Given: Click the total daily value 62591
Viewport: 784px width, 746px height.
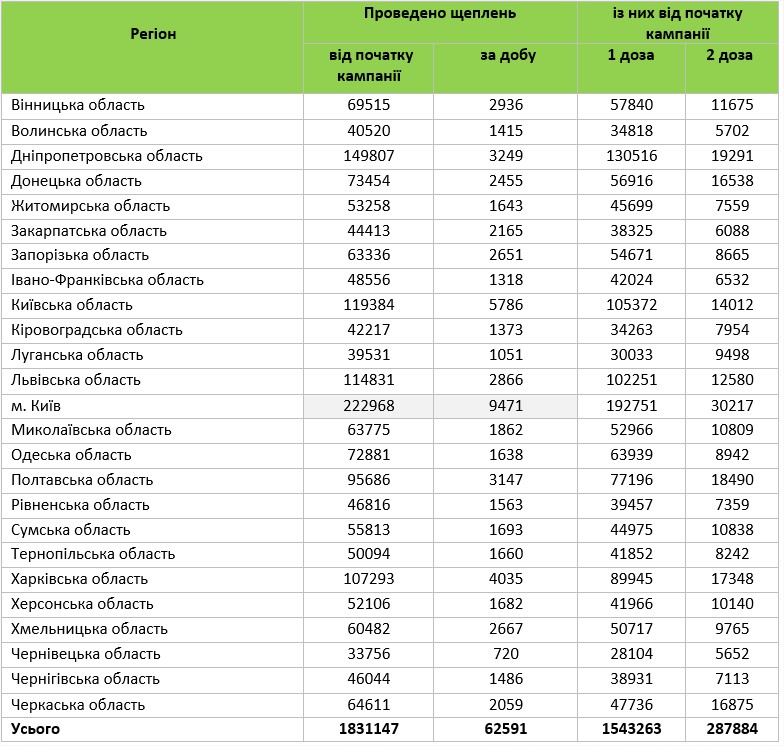Looking at the screenshot, I should (x=506, y=729).
